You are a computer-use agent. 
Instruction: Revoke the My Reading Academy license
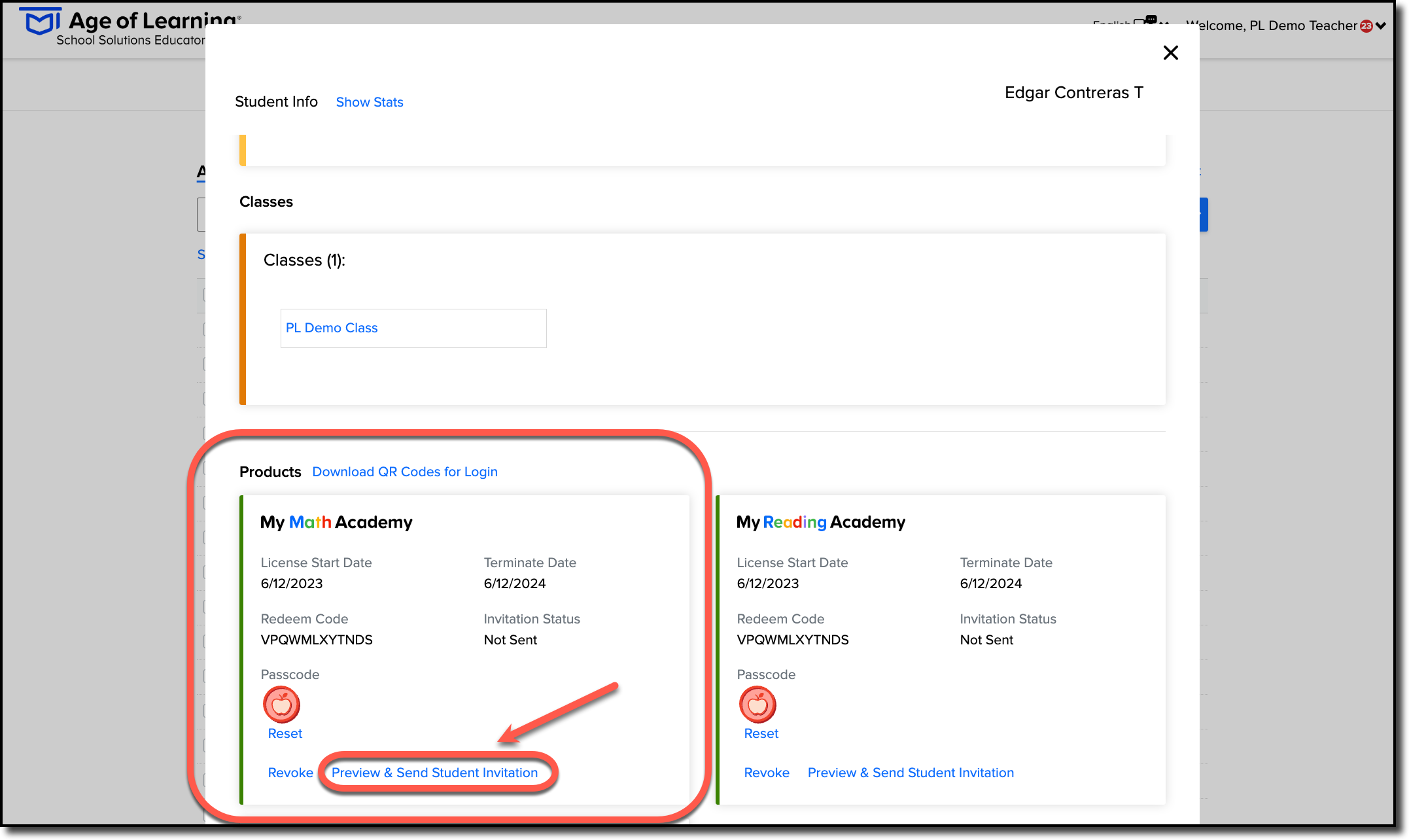click(767, 773)
